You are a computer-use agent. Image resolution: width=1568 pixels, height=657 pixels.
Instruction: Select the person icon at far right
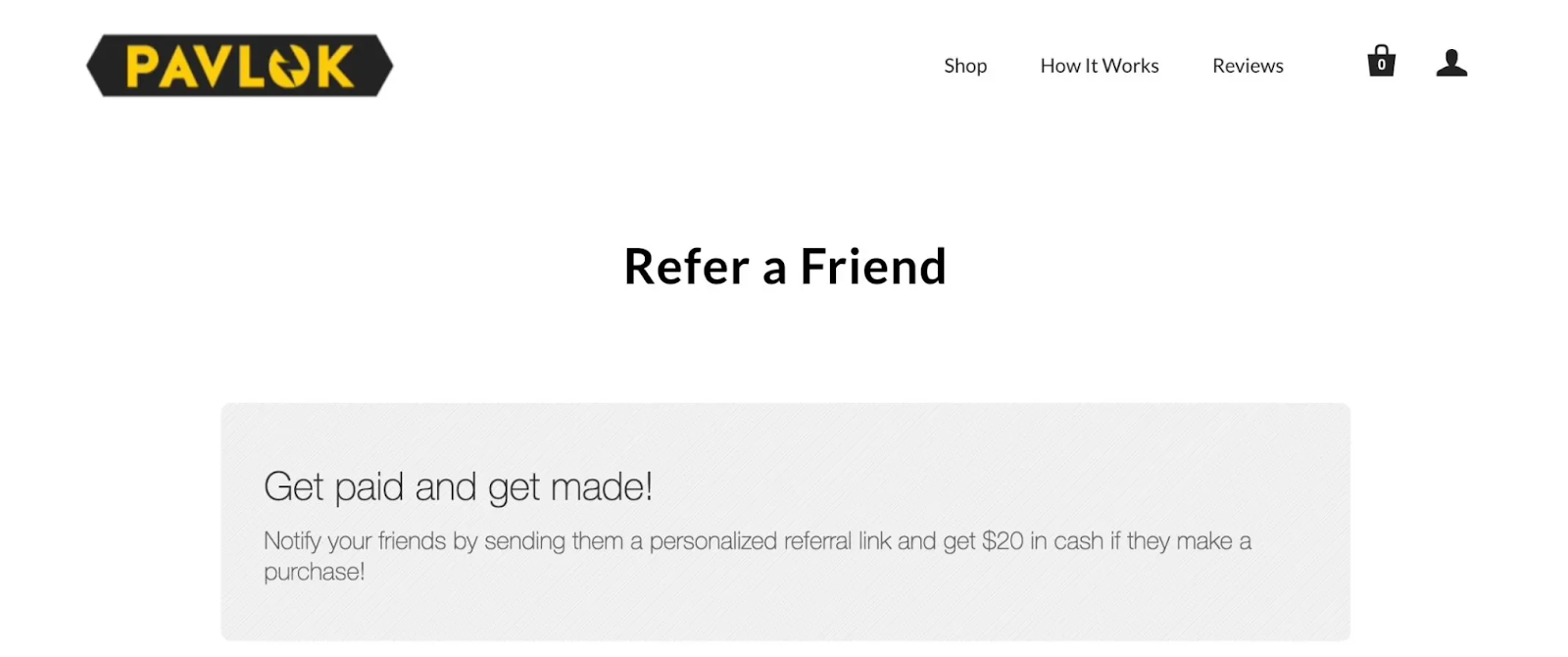click(x=1451, y=63)
